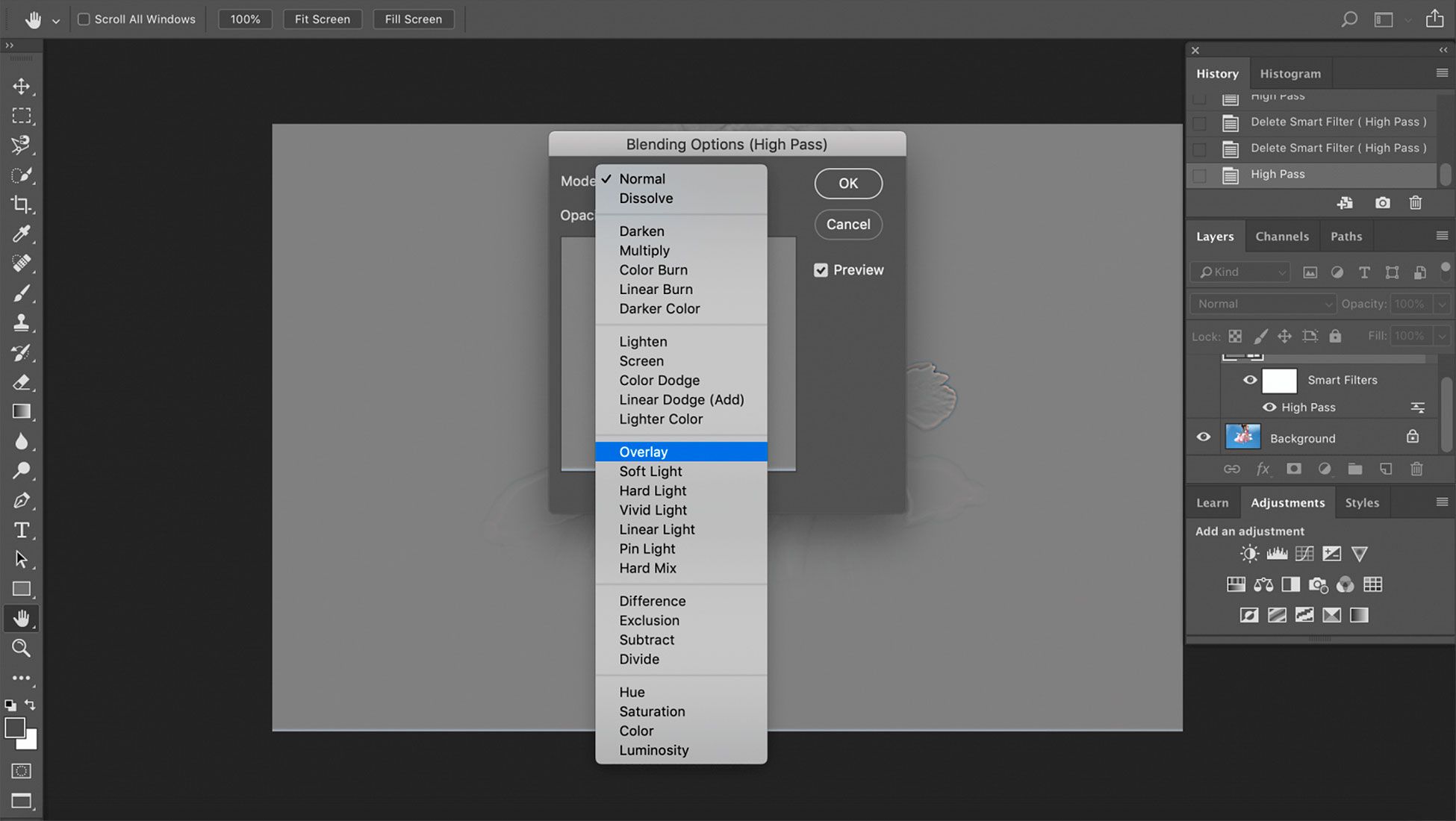
Task: Activate the Zoom tool
Action: [21, 648]
